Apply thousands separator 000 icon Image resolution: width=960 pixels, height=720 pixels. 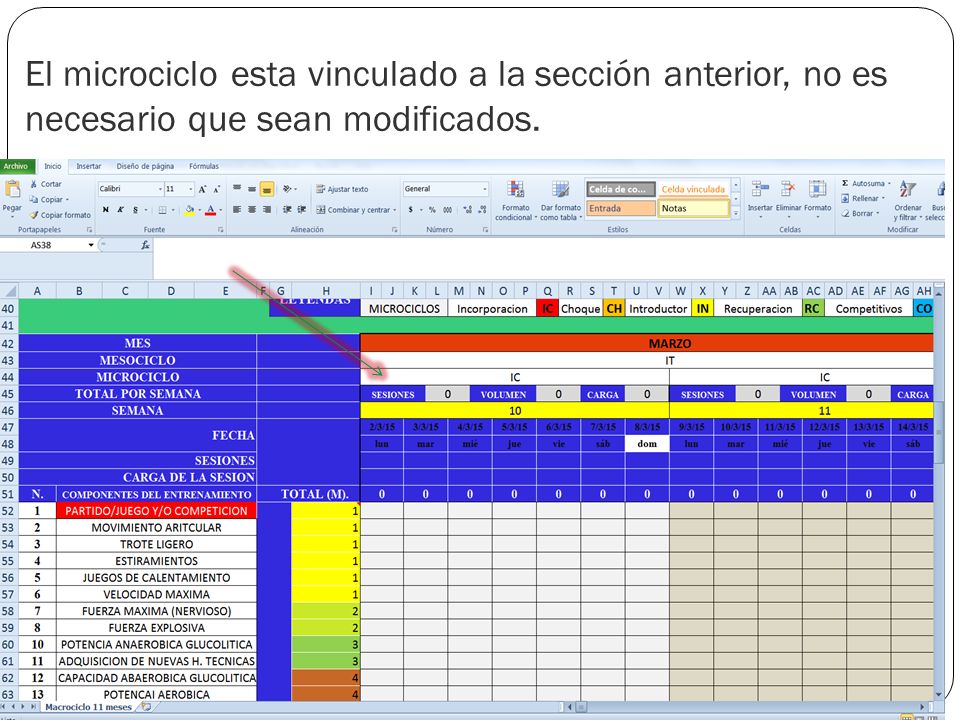point(448,209)
